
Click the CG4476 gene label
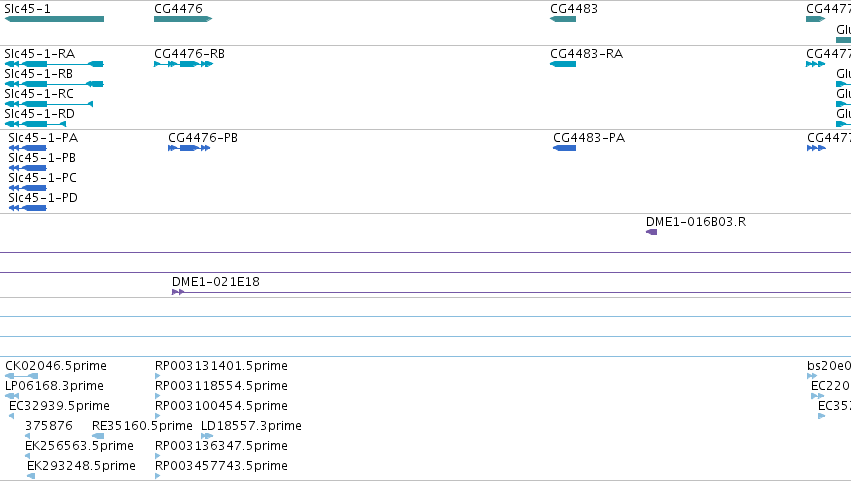point(179,9)
